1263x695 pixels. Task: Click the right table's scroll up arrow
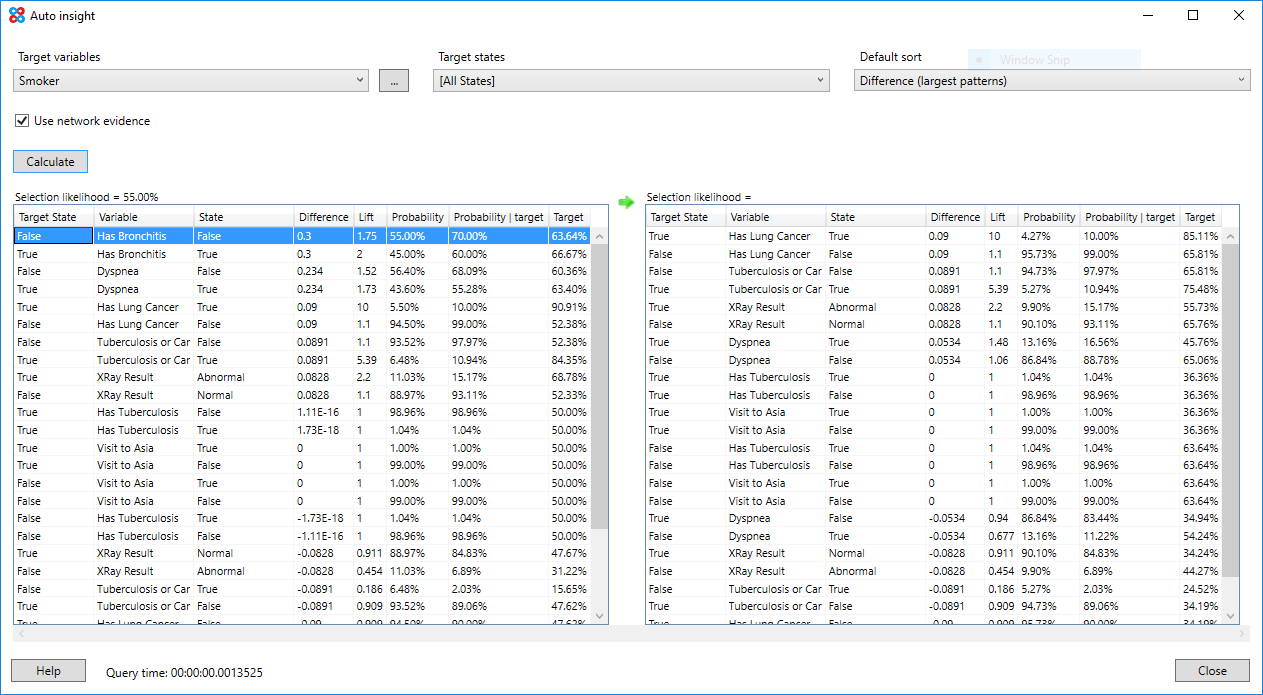1231,237
